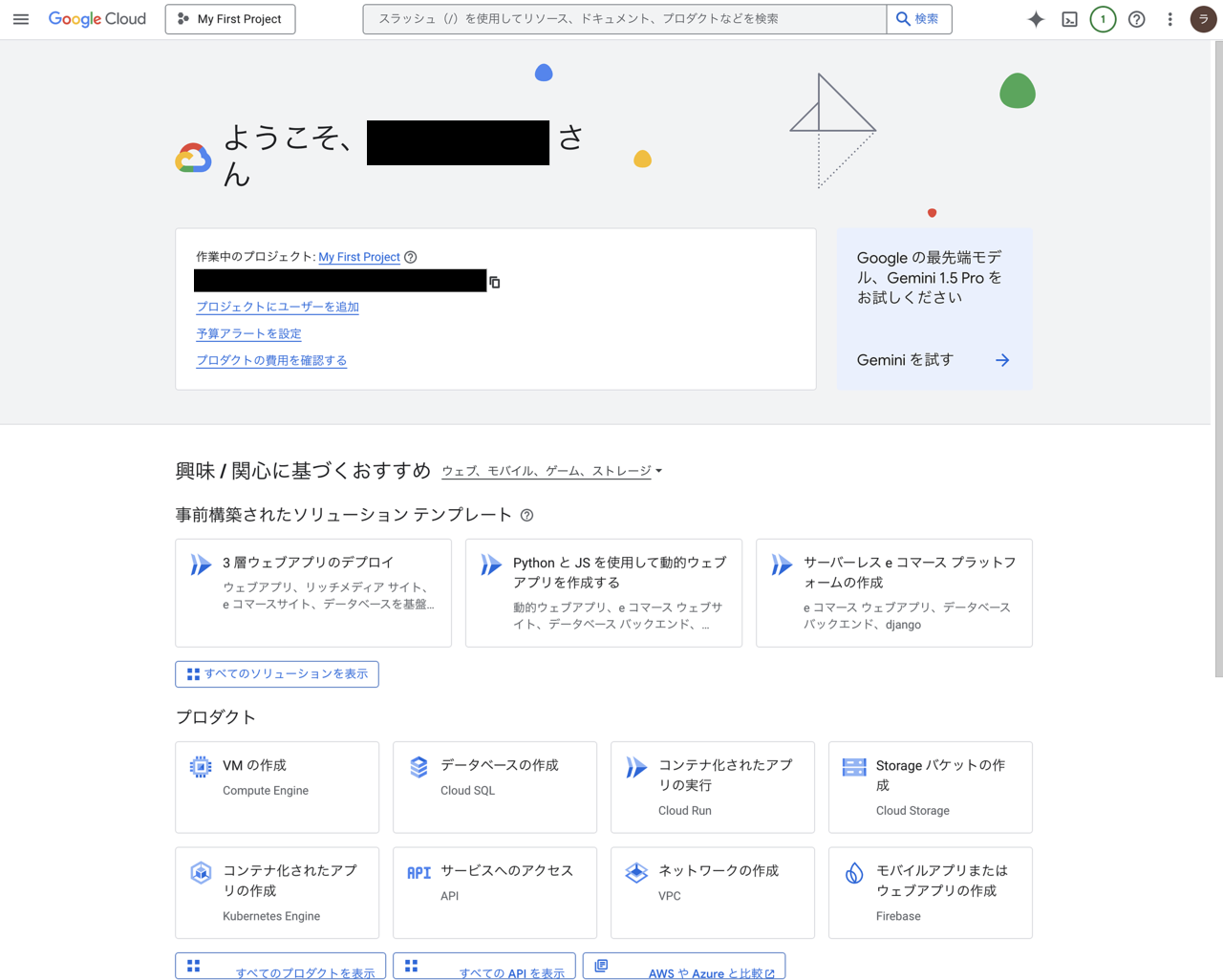Open Storage バケットの作成 card
The width and height of the screenshot is (1223, 980).
tap(931, 787)
